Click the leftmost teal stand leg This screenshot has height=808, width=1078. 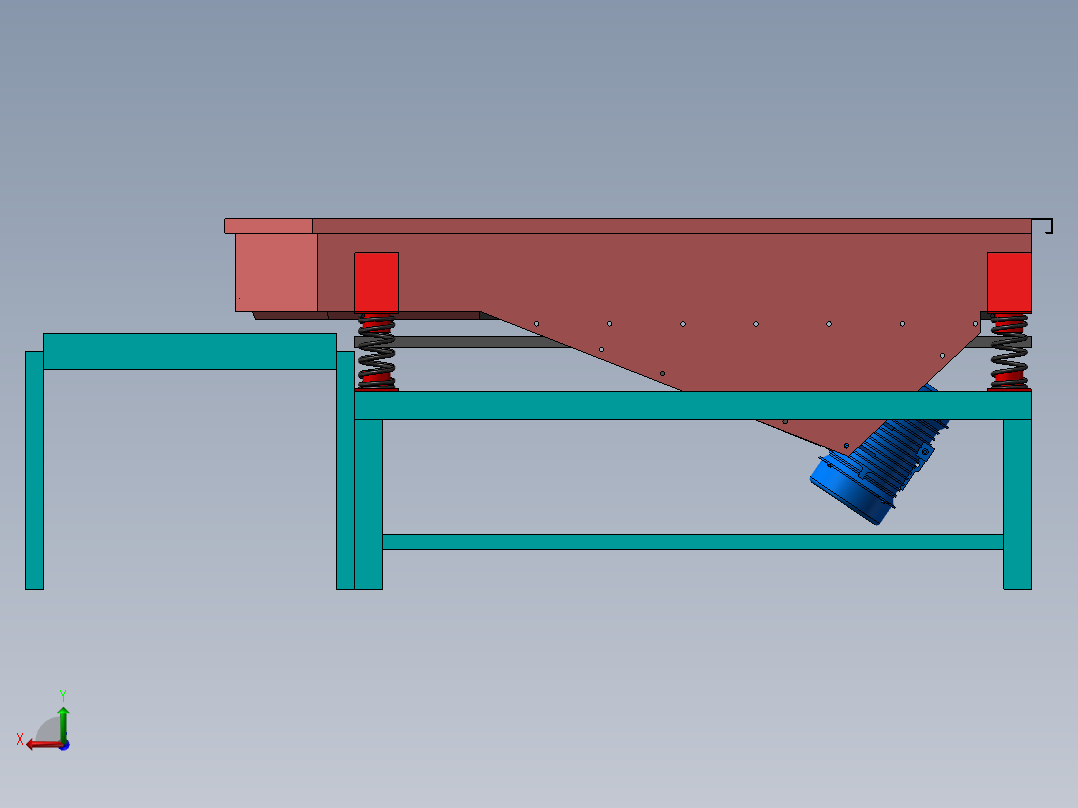(34, 470)
